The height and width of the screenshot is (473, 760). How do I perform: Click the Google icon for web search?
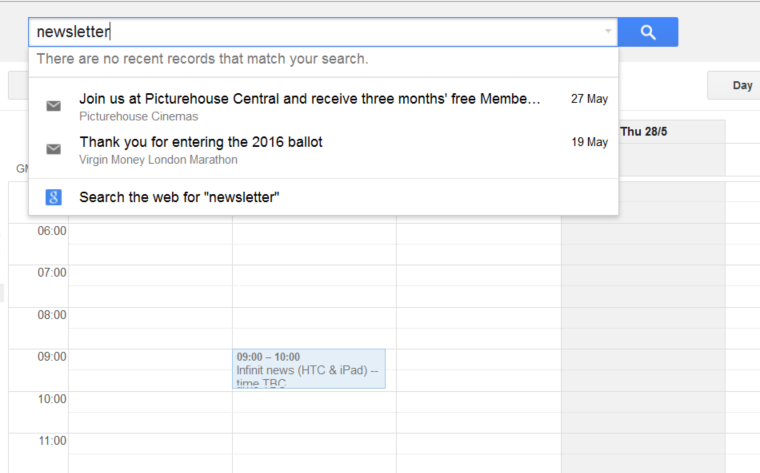(x=53, y=197)
